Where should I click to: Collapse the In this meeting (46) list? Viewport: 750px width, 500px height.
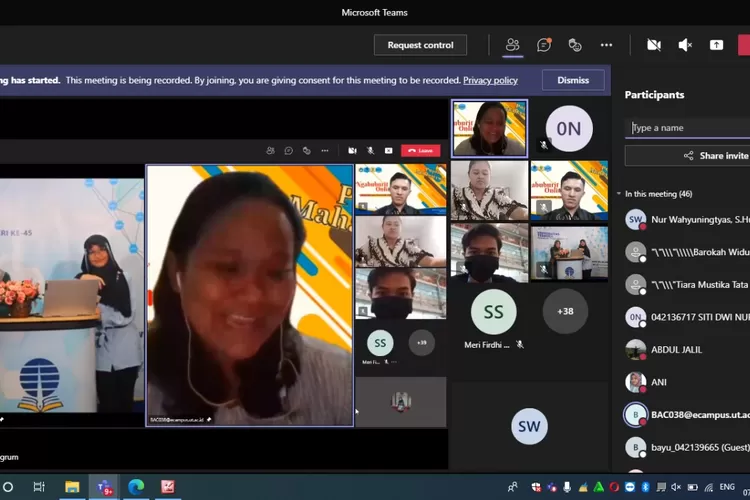619,194
